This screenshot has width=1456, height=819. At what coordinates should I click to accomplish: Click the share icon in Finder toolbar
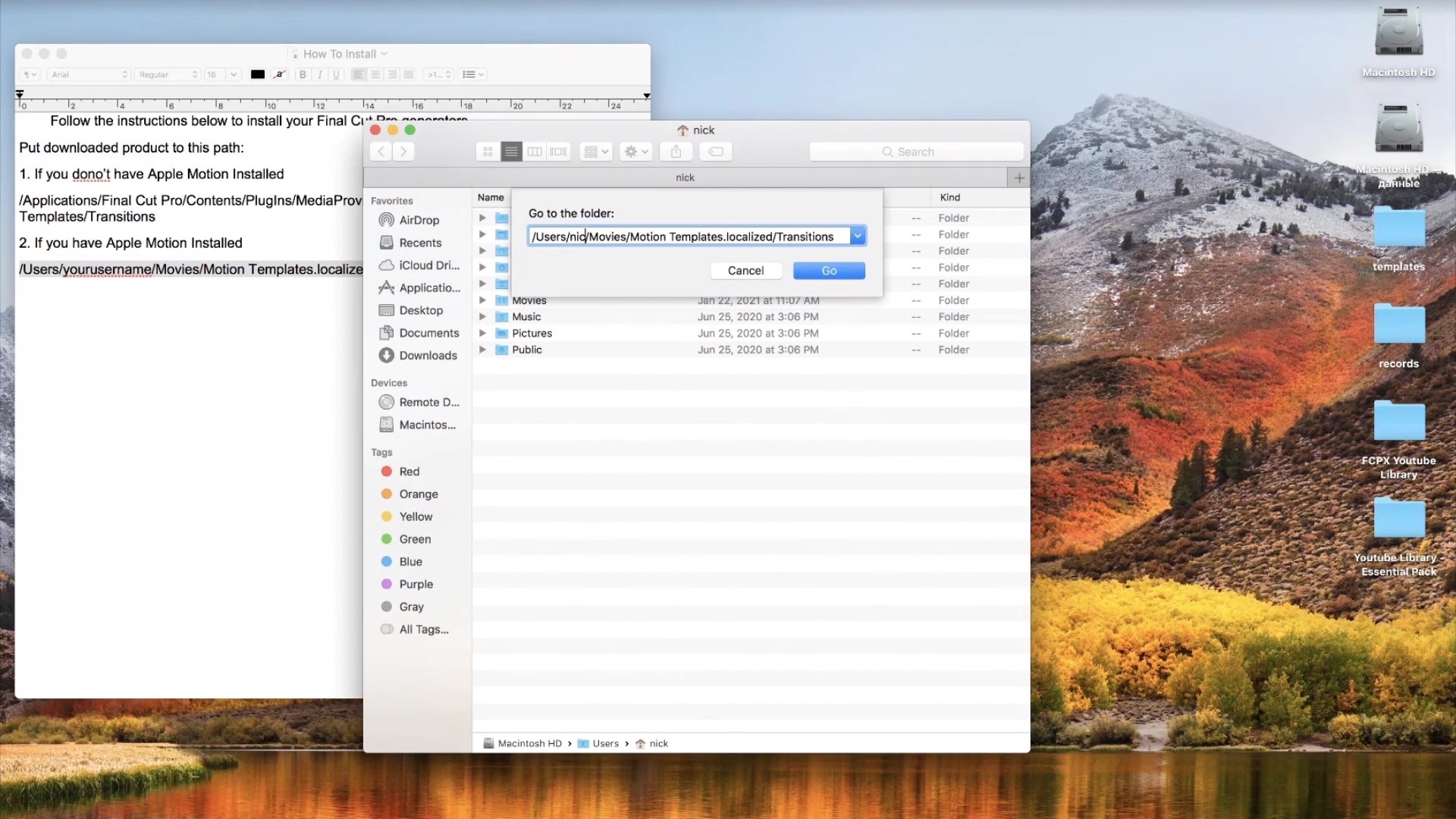click(x=676, y=151)
